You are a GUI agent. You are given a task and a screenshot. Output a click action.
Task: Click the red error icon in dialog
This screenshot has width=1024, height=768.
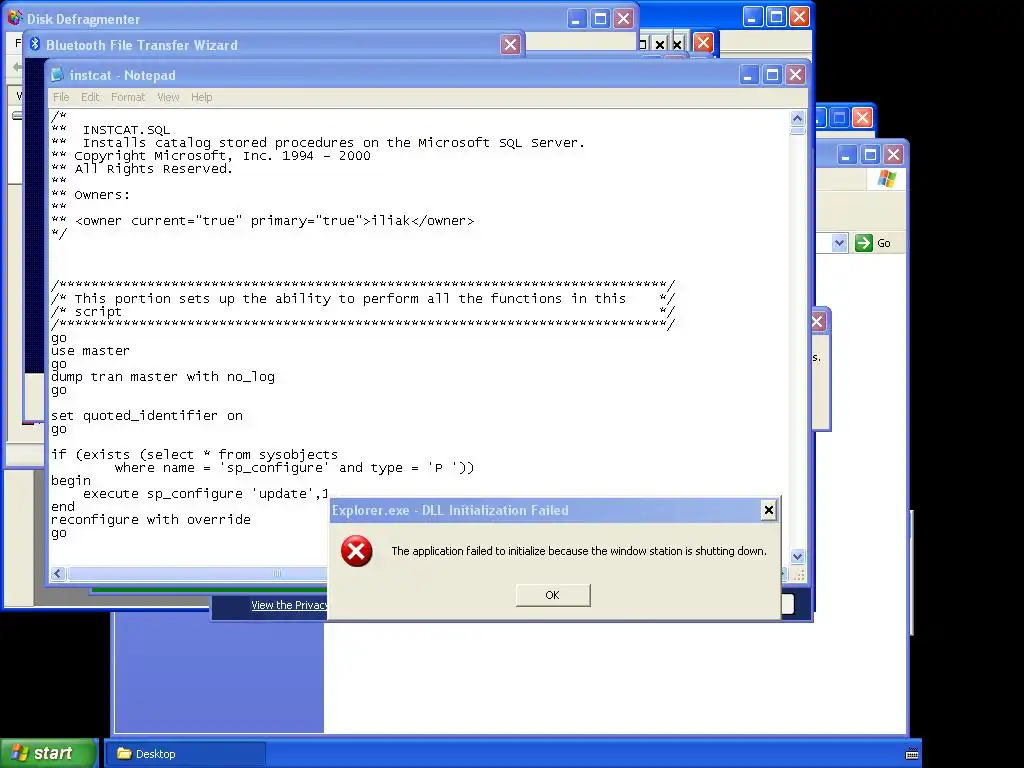coord(357,551)
